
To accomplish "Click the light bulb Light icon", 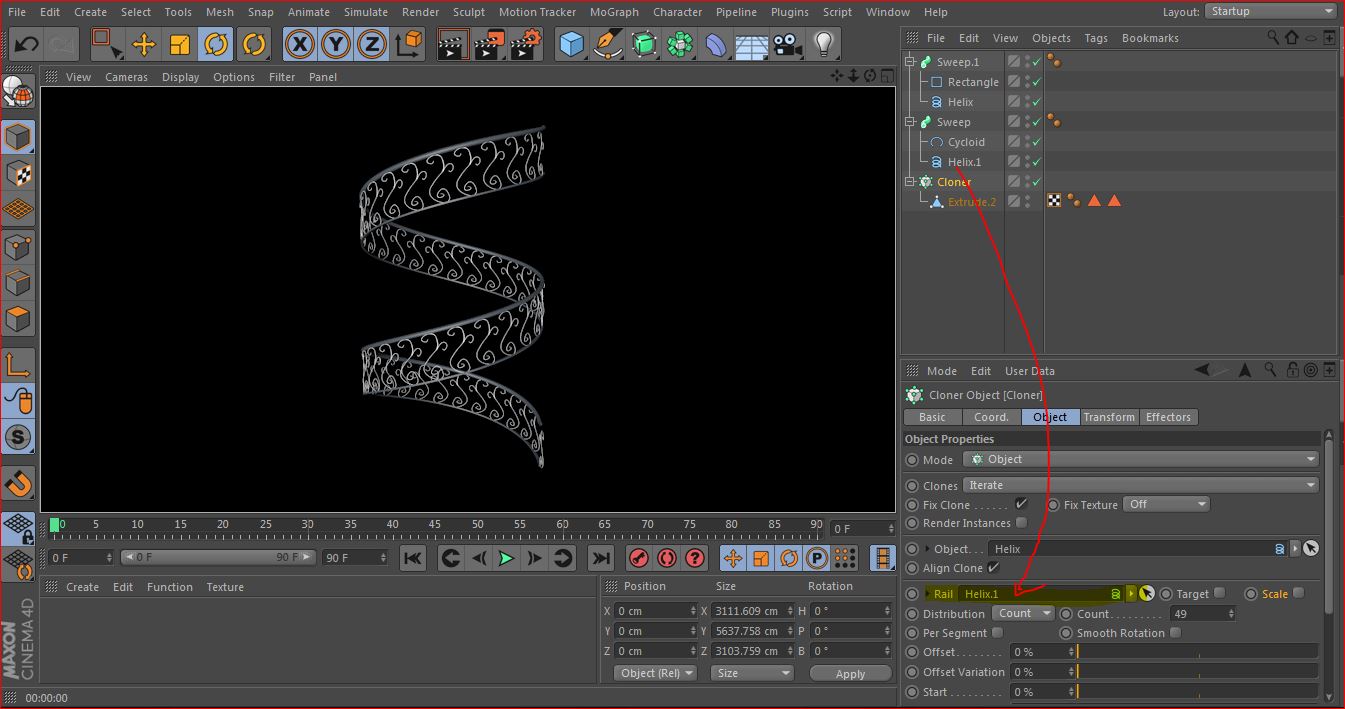I will (x=823, y=44).
